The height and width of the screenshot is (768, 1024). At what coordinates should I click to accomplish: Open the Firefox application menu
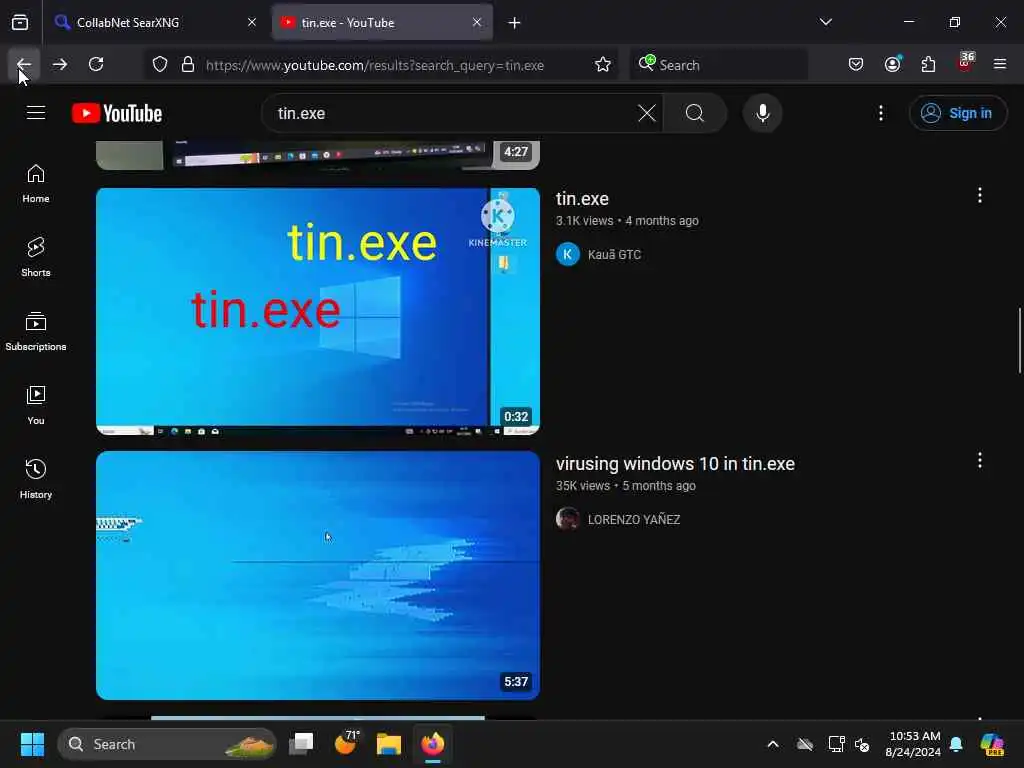1000,65
